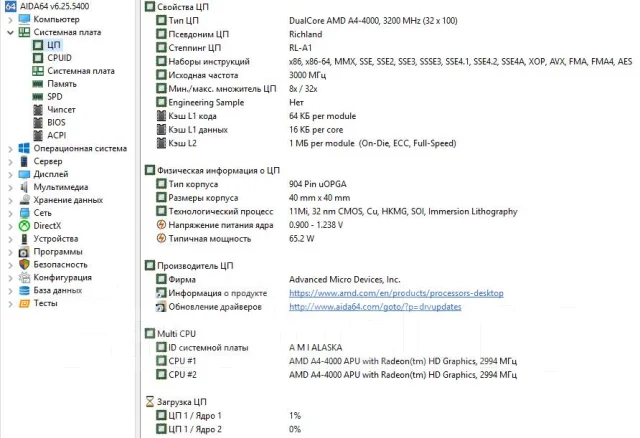
Task: Click the Технологический процесс row label
Action: [x=221, y=211]
